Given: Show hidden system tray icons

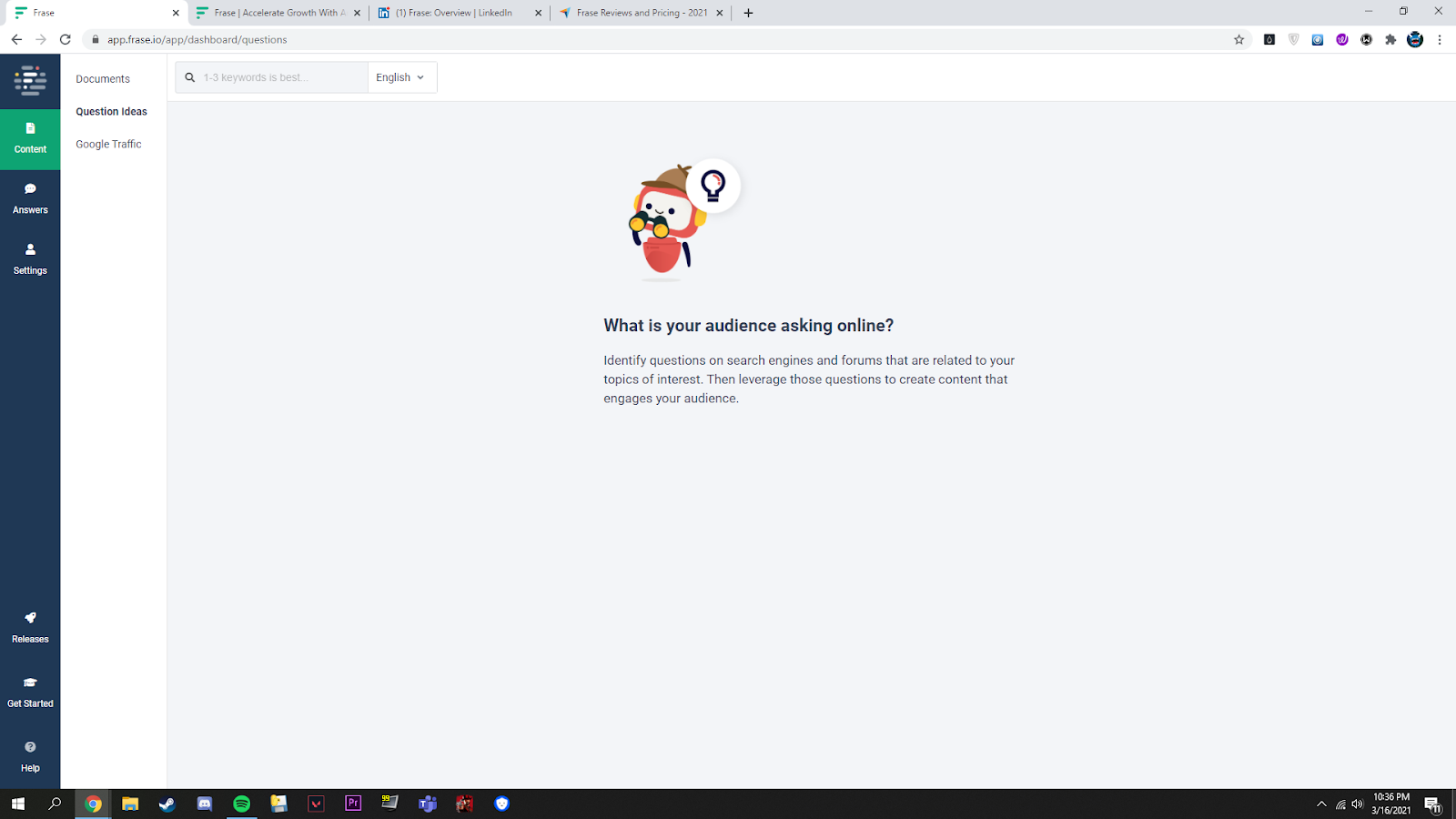Looking at the screenshot, I should coord(1321,804).
